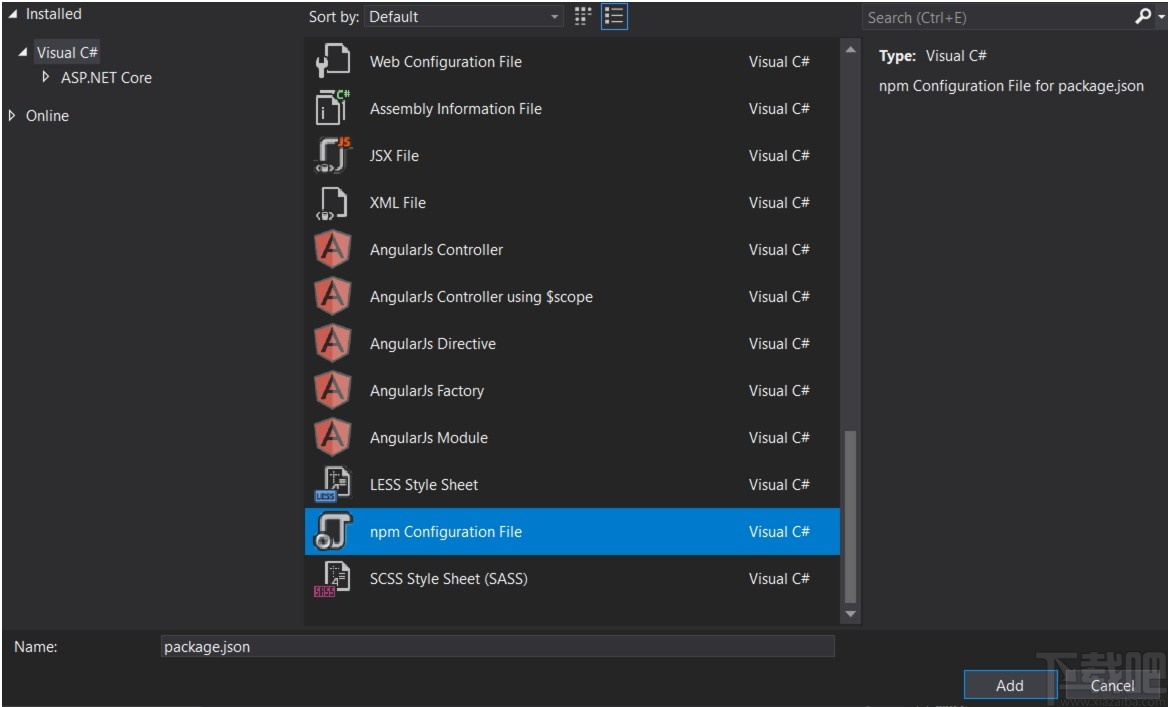Select the AngularJs Directive template icon
Screen dimensions: 1170x707
tap(331, 343)
